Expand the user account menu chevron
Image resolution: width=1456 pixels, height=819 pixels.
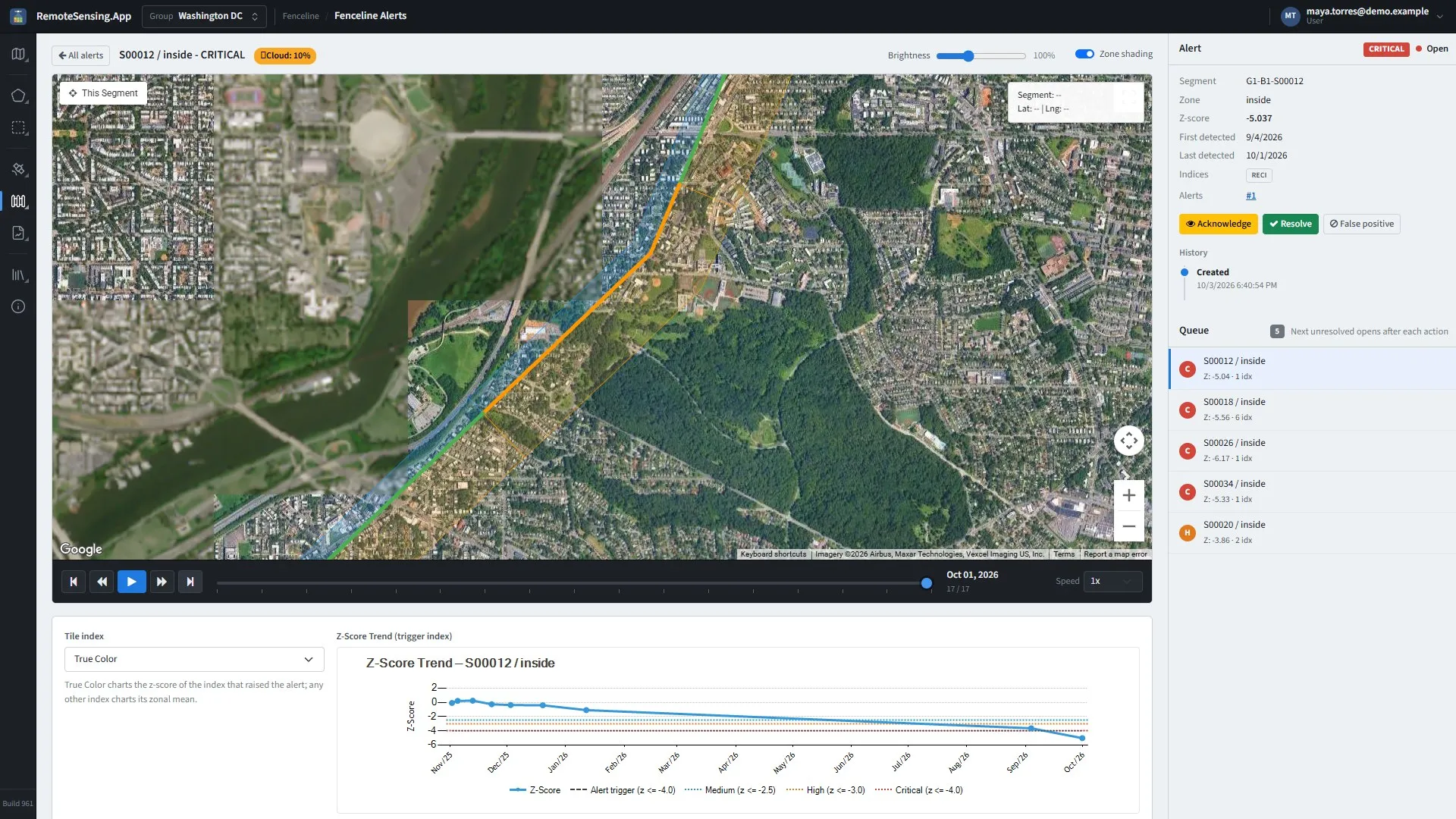pyautogui.click(x=1439, y=16)
